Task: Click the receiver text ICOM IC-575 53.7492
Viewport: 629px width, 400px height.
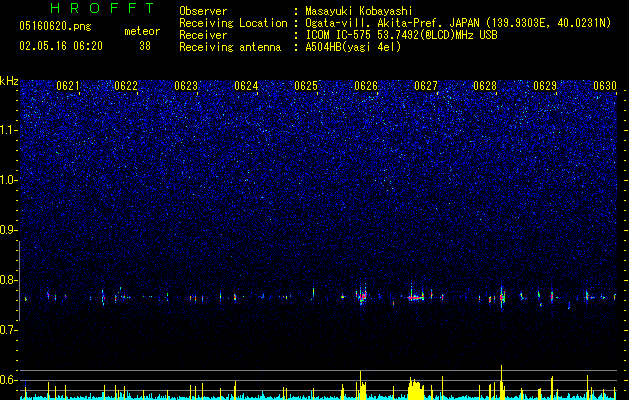Action: click(x=360, y=35)
